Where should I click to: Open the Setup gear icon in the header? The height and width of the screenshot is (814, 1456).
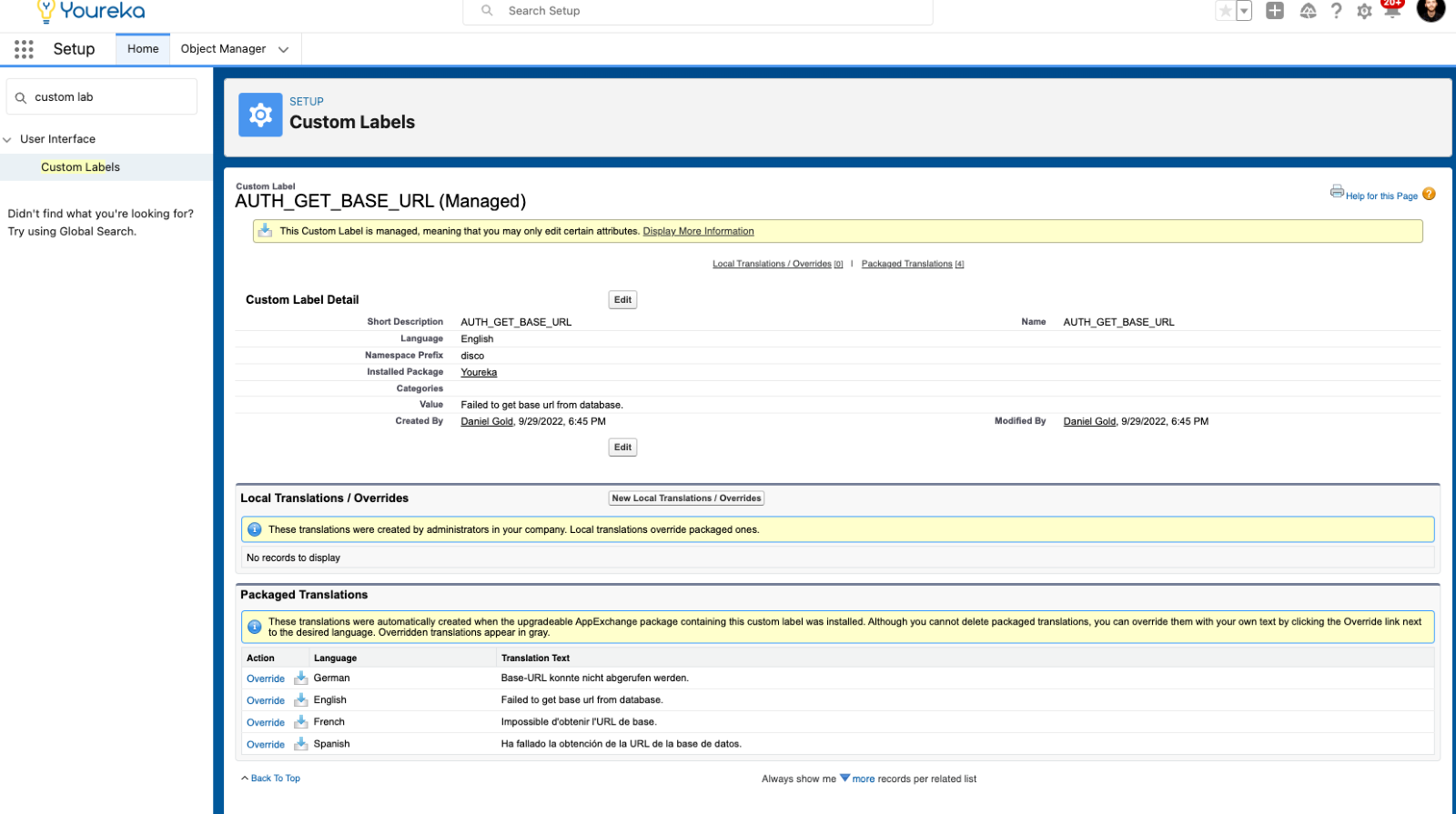(1364, 11)
